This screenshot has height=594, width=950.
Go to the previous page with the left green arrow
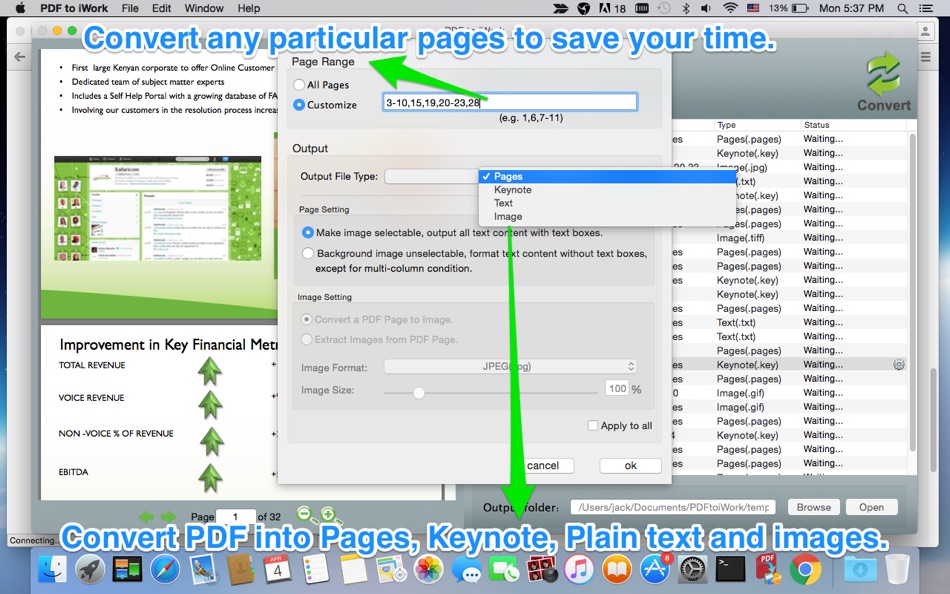point(146,516)
